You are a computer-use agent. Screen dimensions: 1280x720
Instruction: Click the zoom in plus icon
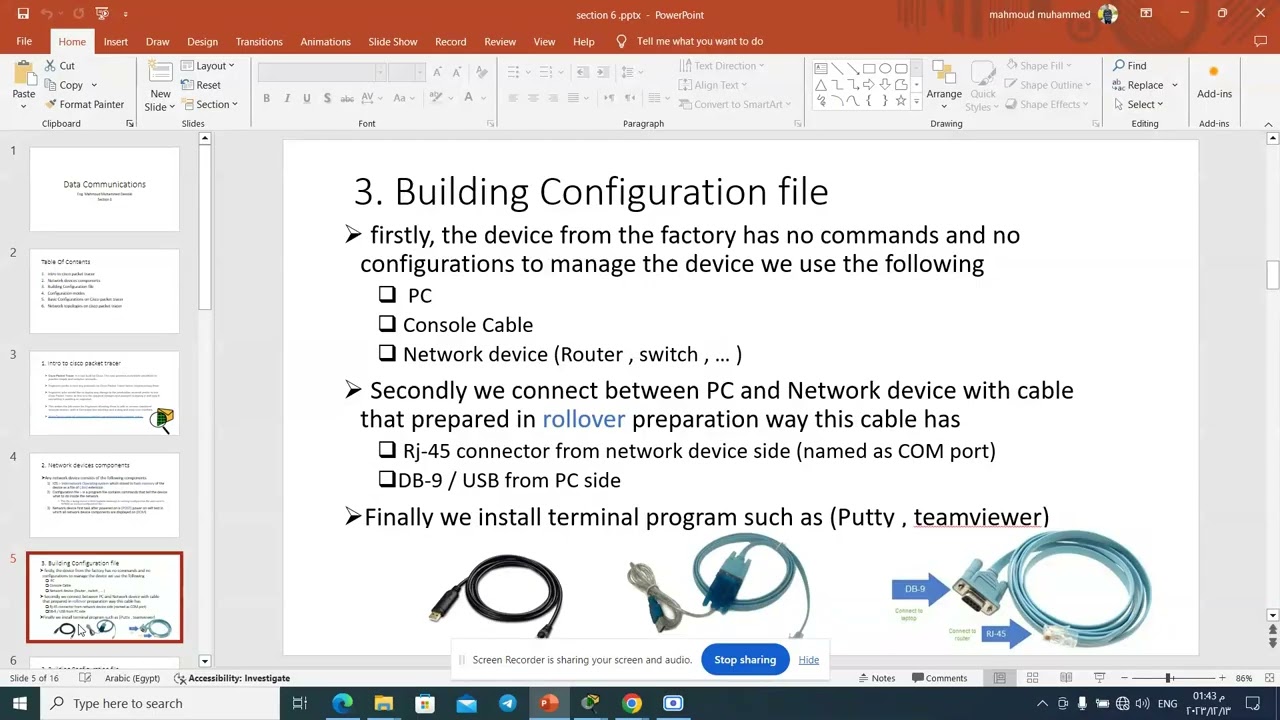click(1222, 678)
